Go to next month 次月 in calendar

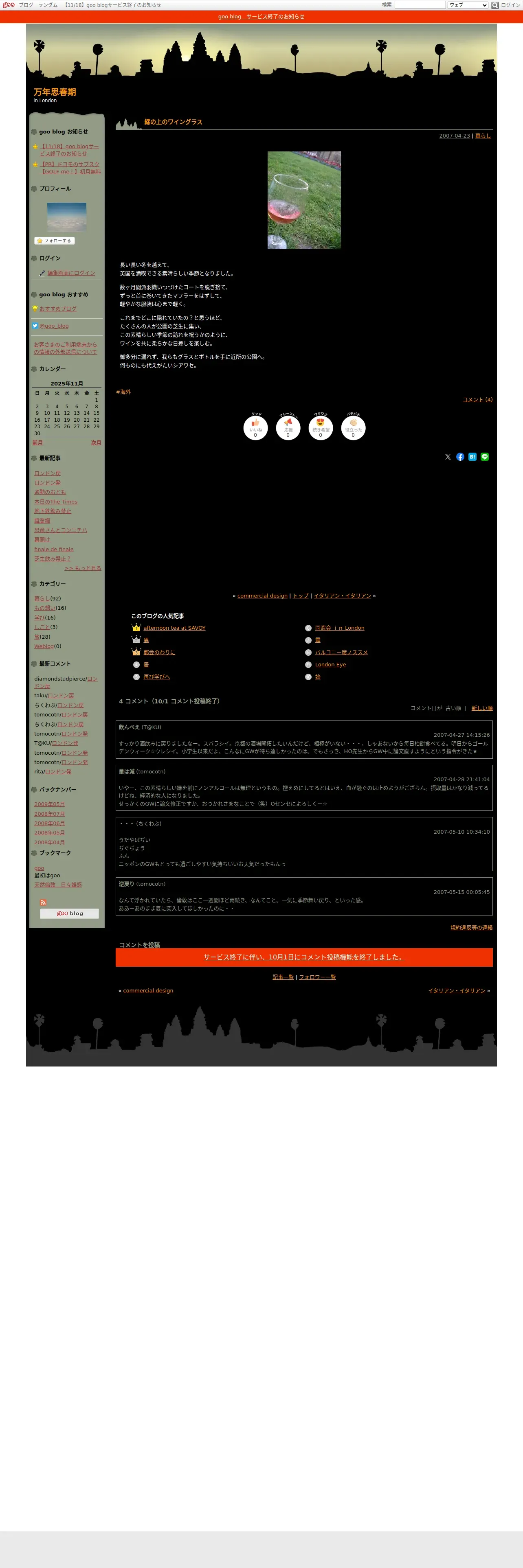pos(96,442)
